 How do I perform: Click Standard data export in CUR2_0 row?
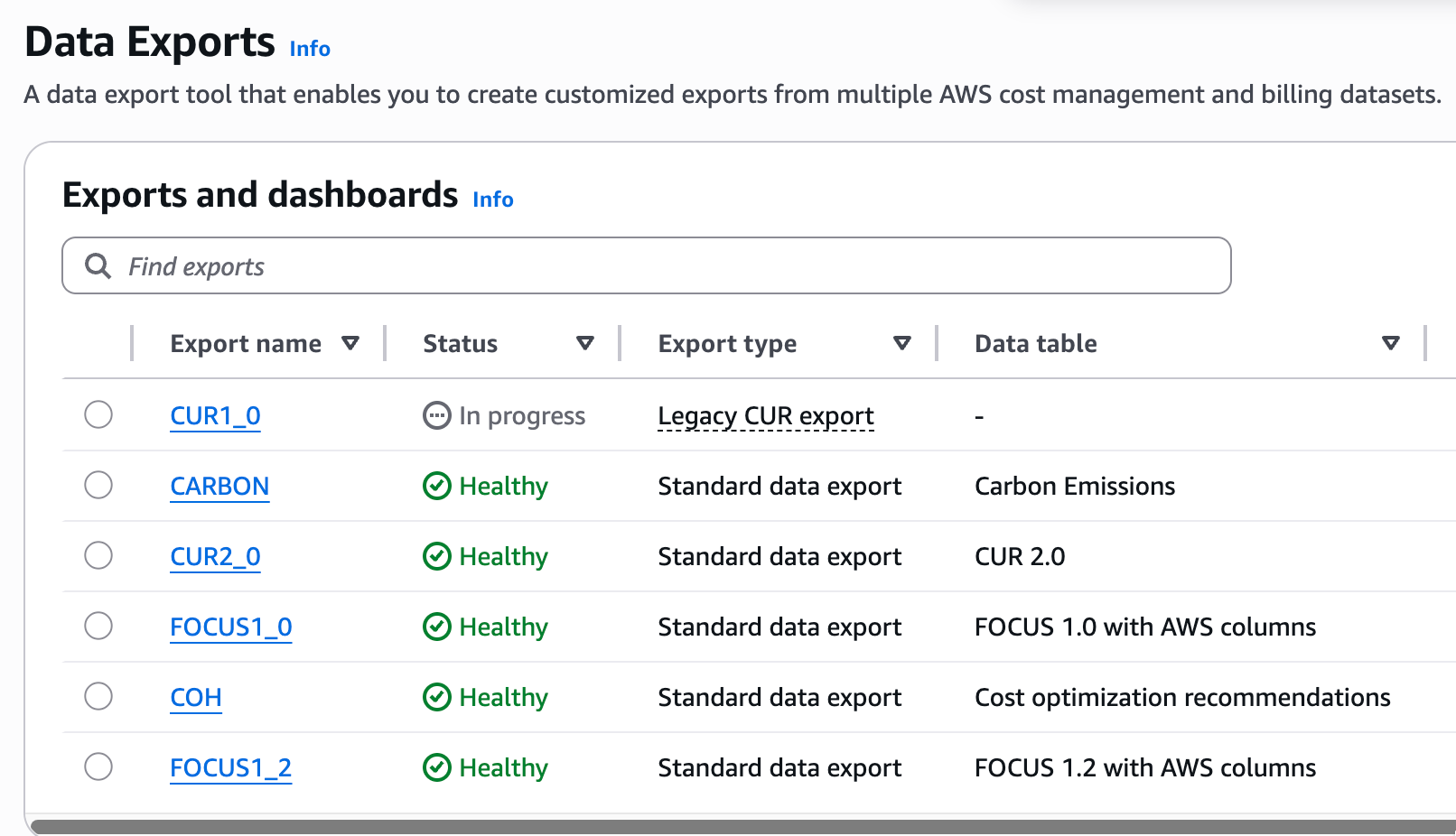(x=779, y=557)
